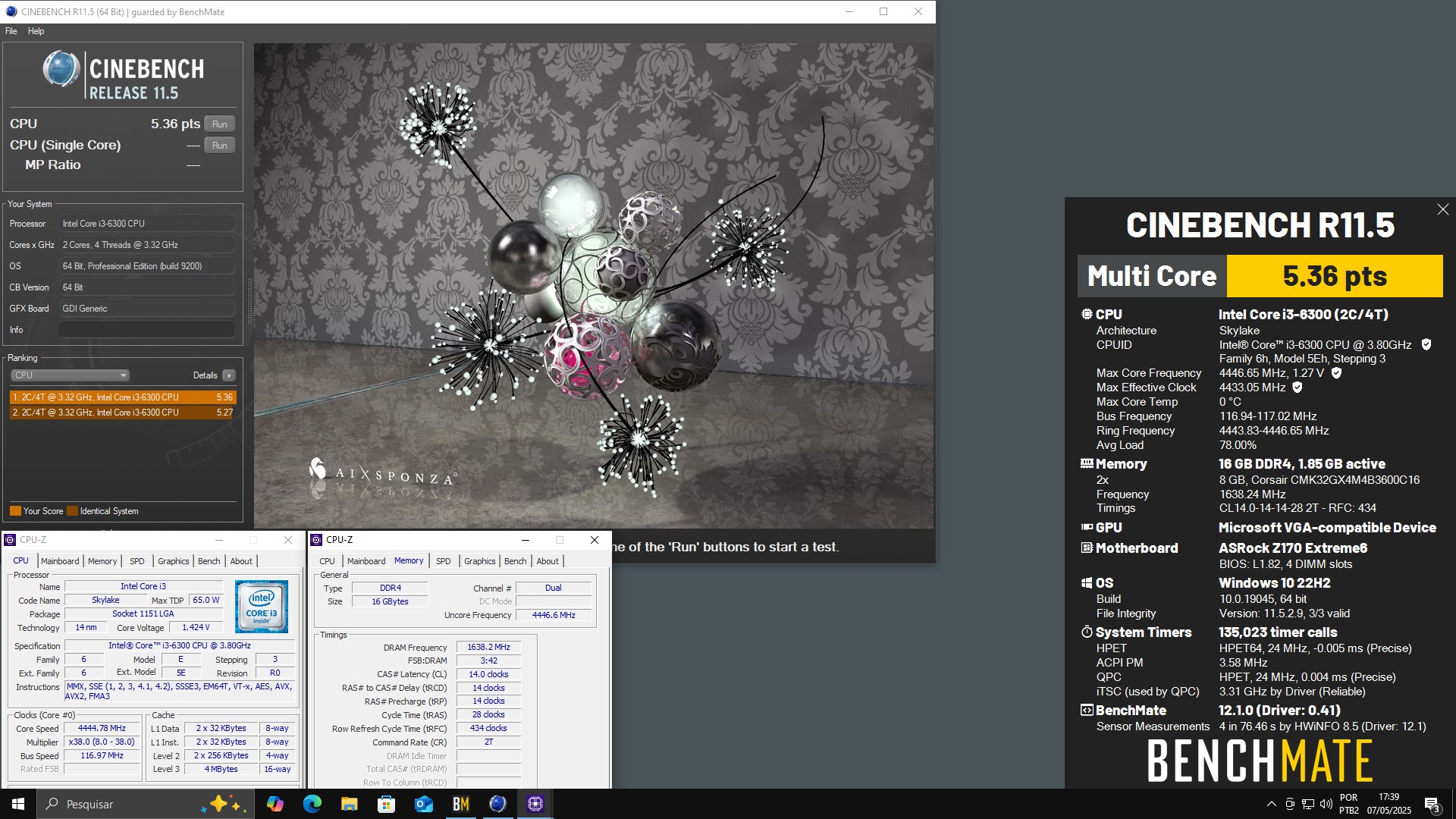1456x819 pixels.
Task: Open network settings from the tray icon
Action: (x=1308, y=804)
